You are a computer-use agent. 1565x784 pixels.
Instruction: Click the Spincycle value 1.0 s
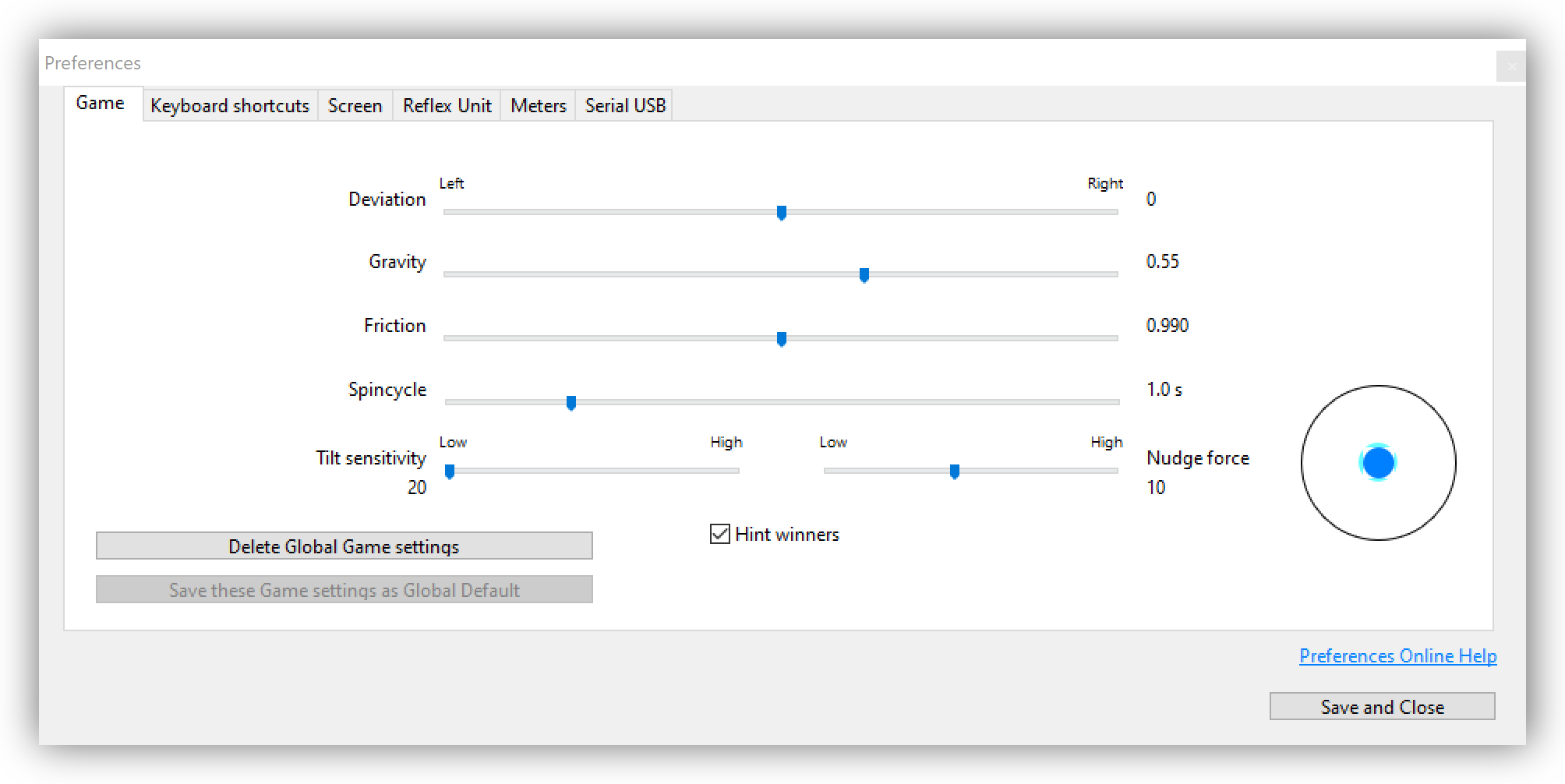pos(1164,390)
